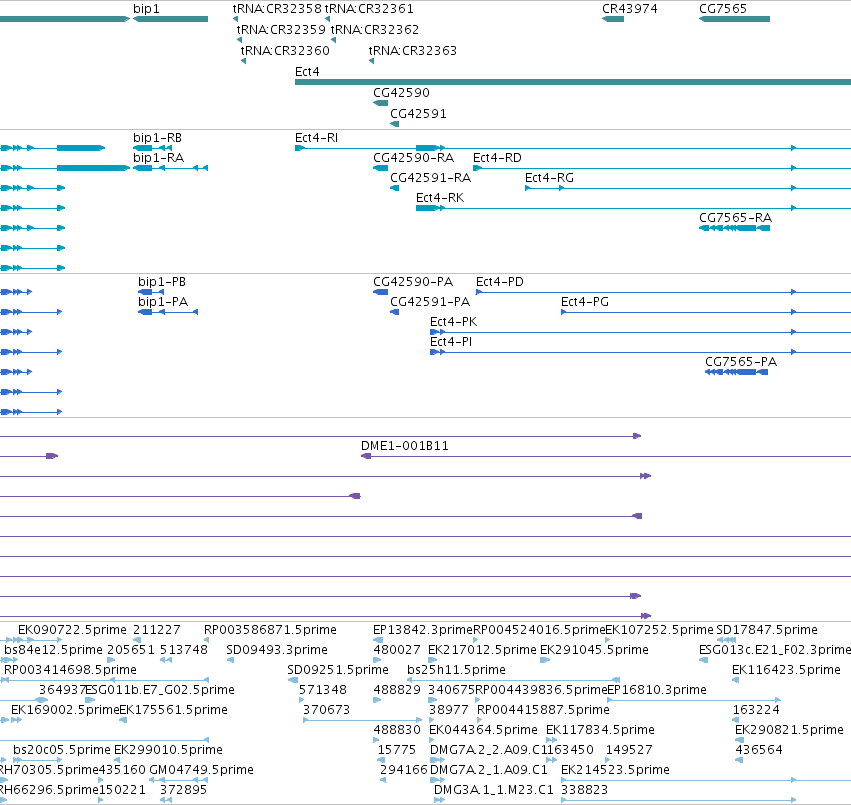
Task: Click the CG7565 gene label
Action: tap(723, 9)
